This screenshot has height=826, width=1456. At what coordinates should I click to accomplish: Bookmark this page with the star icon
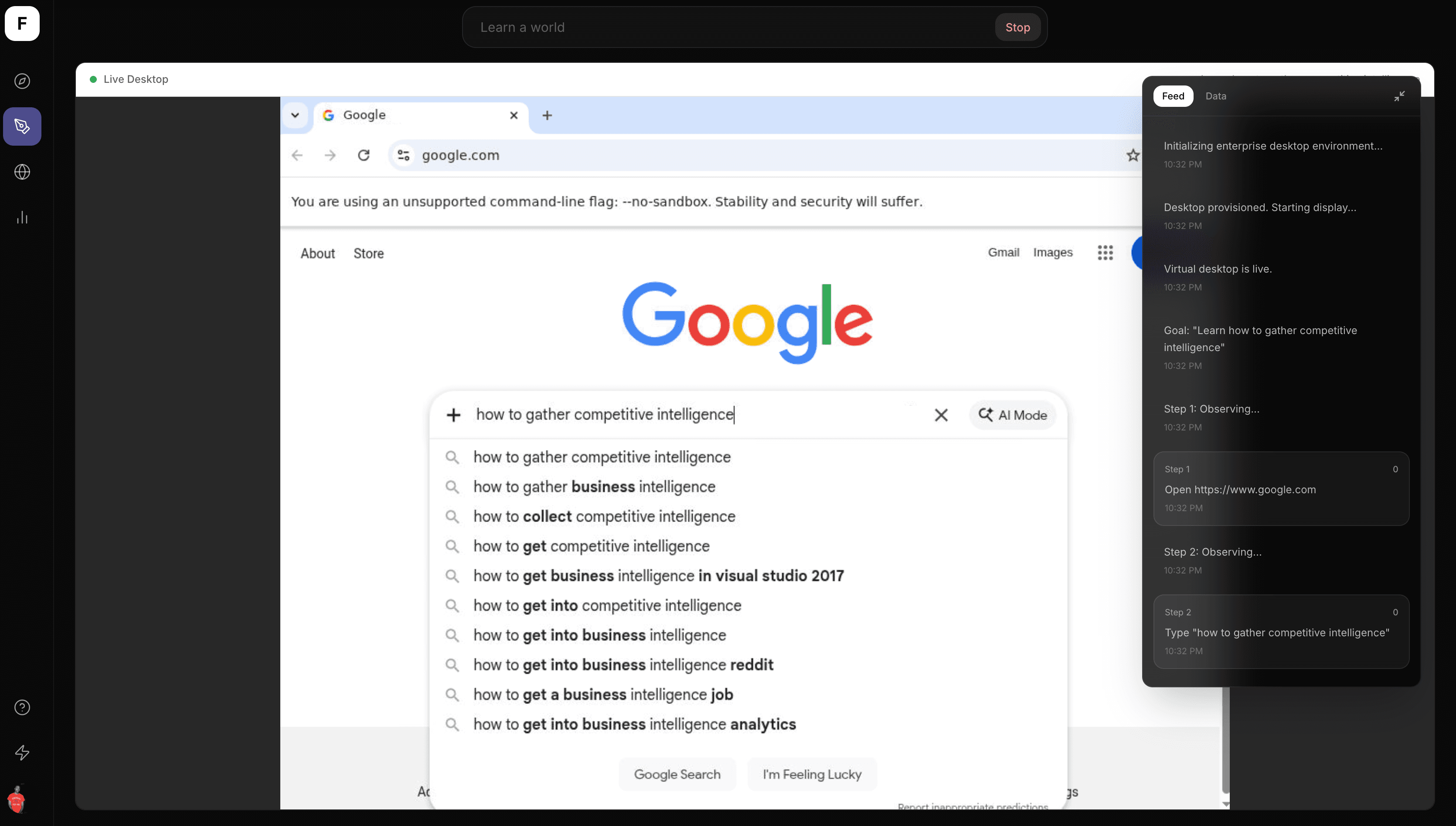tap(1132, 155)
